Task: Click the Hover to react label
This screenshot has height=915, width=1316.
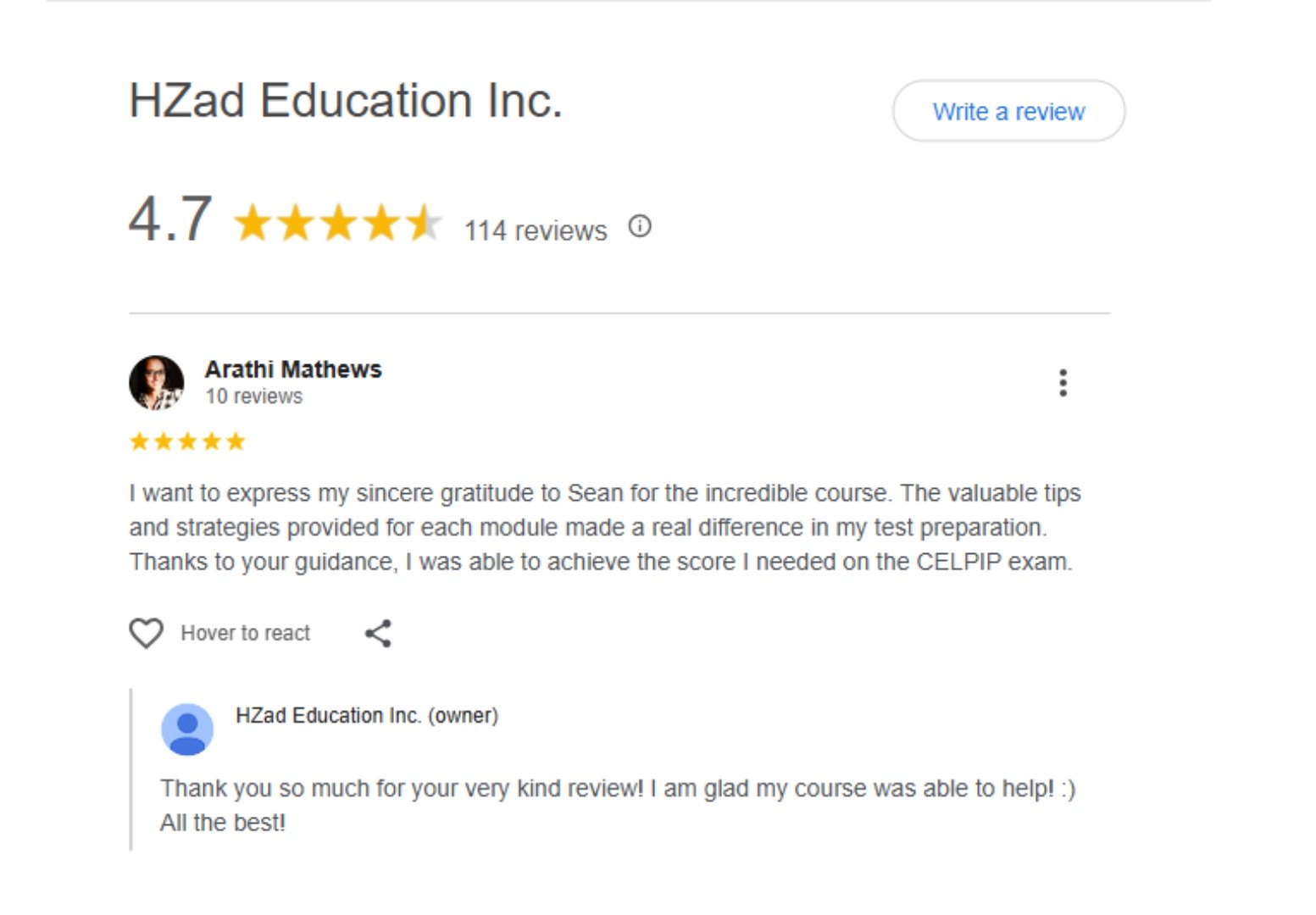Action: point(245,633)
